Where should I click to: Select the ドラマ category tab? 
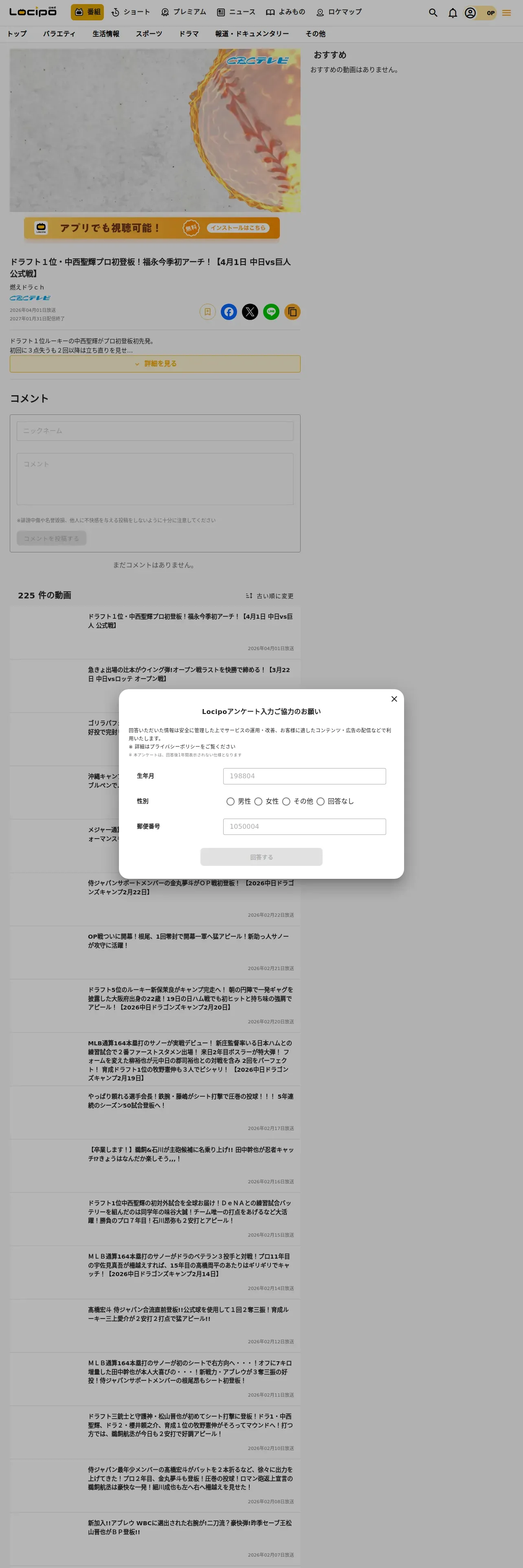(x=189, y=34)
